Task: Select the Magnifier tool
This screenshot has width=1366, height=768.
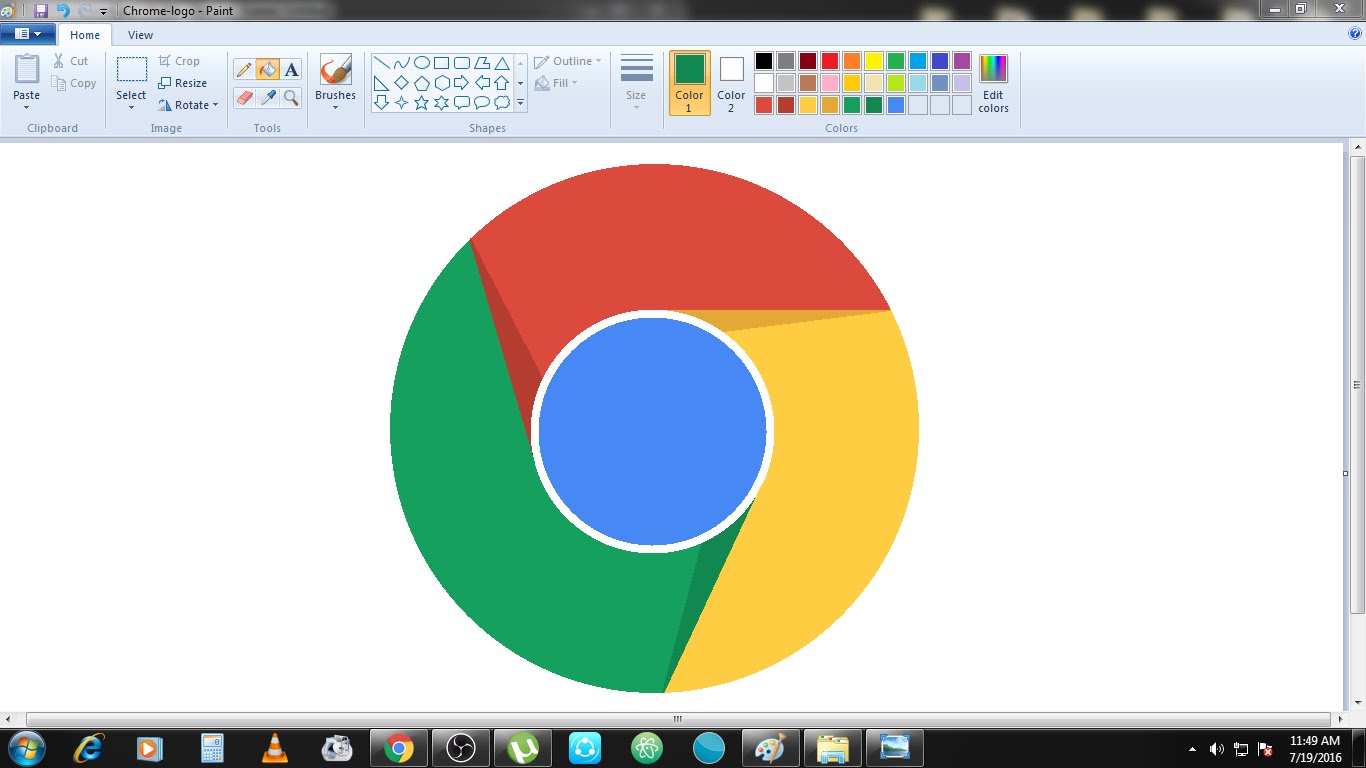Action: 291,98
